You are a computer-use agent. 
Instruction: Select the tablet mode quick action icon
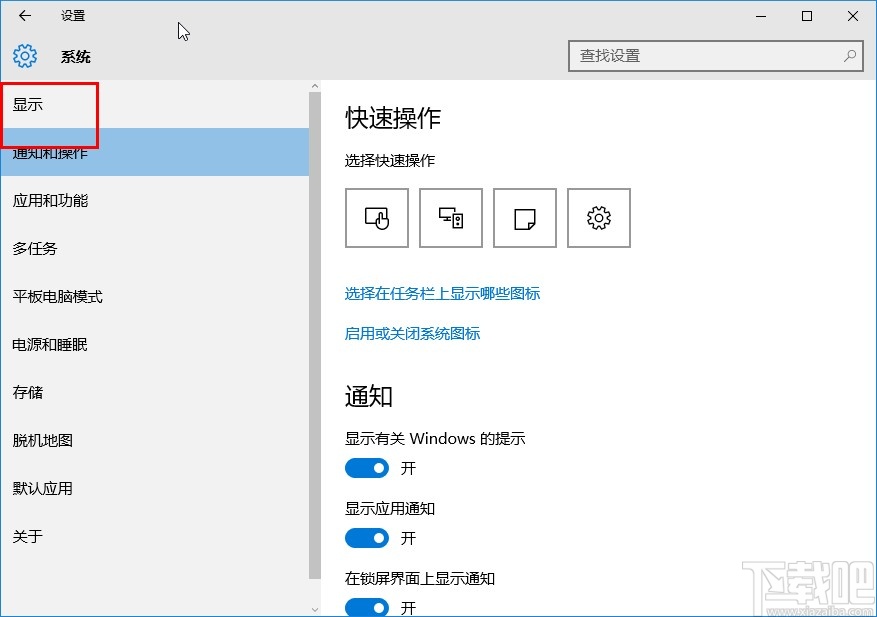tap(376, 217)
